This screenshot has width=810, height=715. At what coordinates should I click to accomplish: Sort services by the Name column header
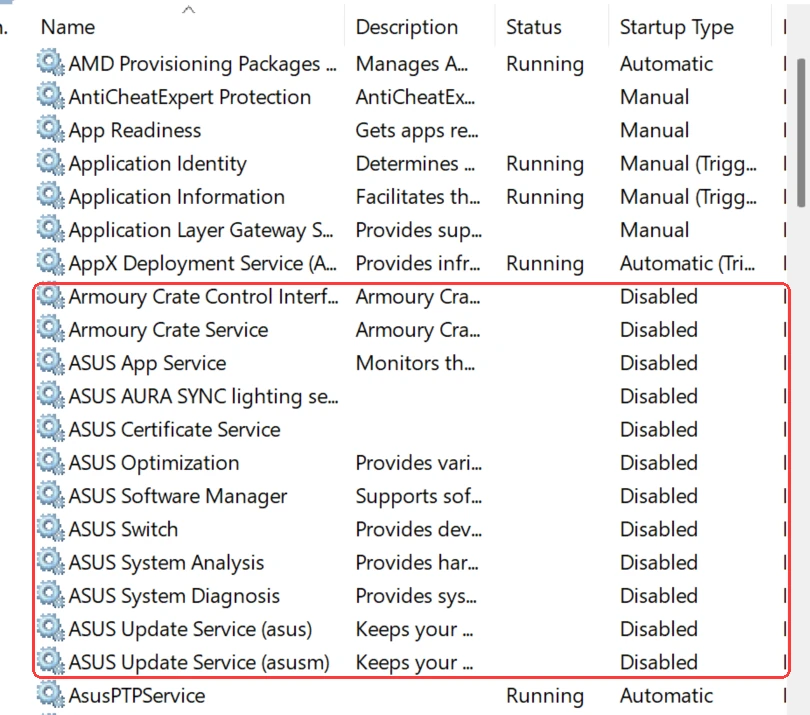pyautogui.click(x=68, y=27)
